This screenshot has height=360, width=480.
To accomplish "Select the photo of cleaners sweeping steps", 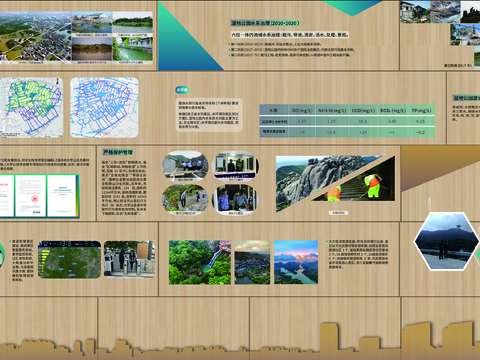I will click(362, 185).
